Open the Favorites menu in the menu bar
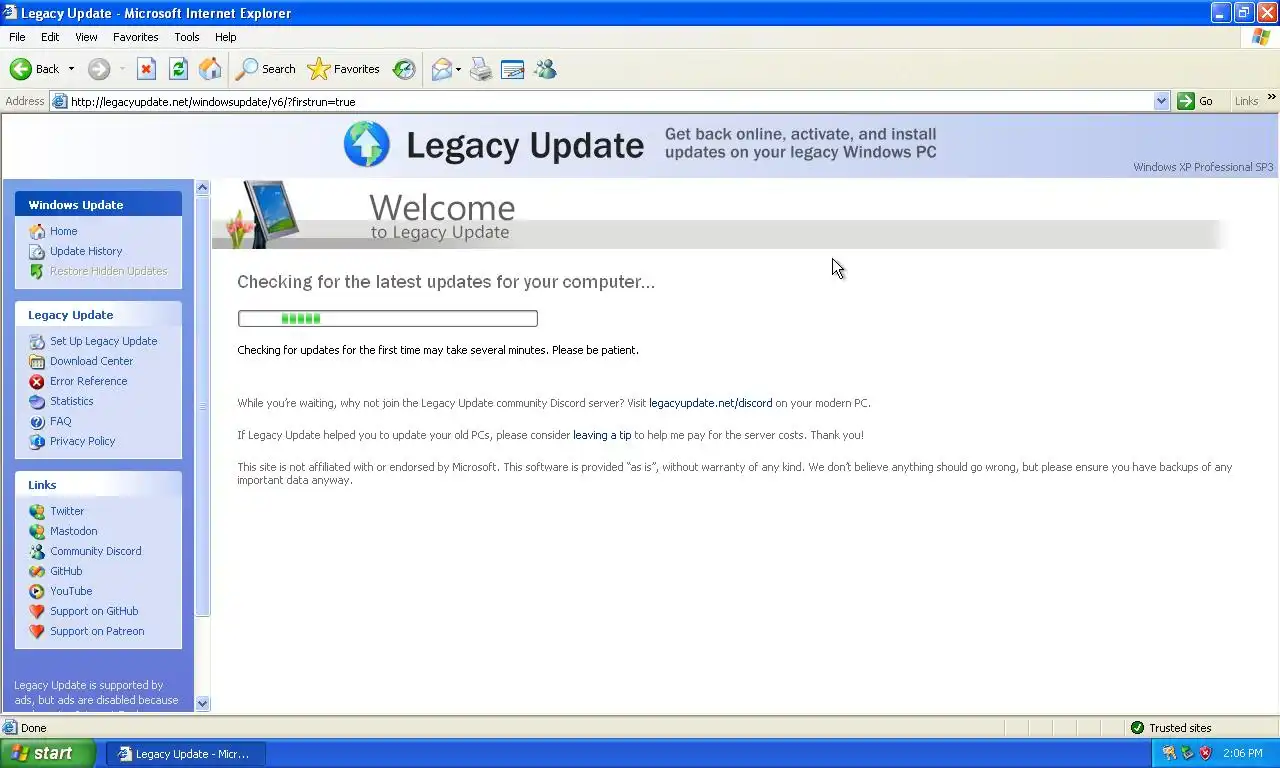Image resolution: width=1280 pixels, height=768 pixels. tap(135, 37)
